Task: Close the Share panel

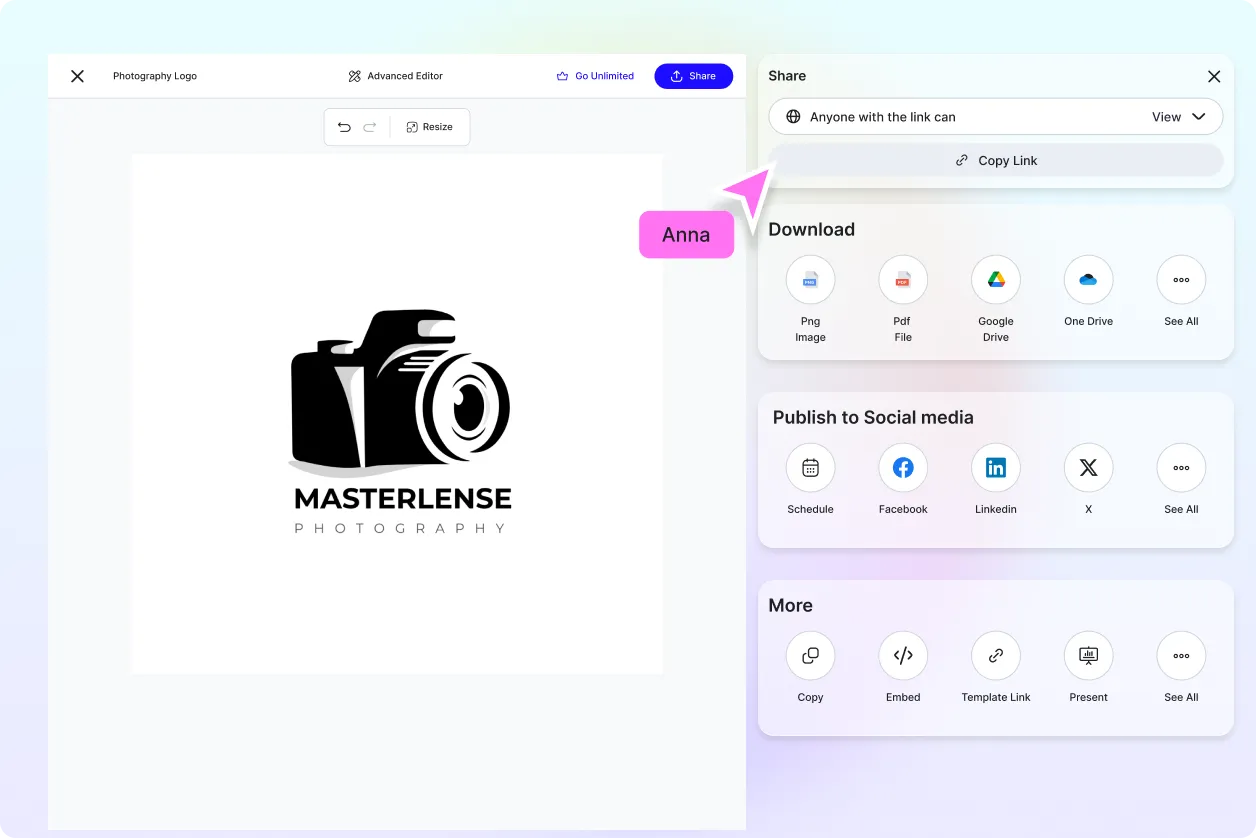Action: 1214,76
